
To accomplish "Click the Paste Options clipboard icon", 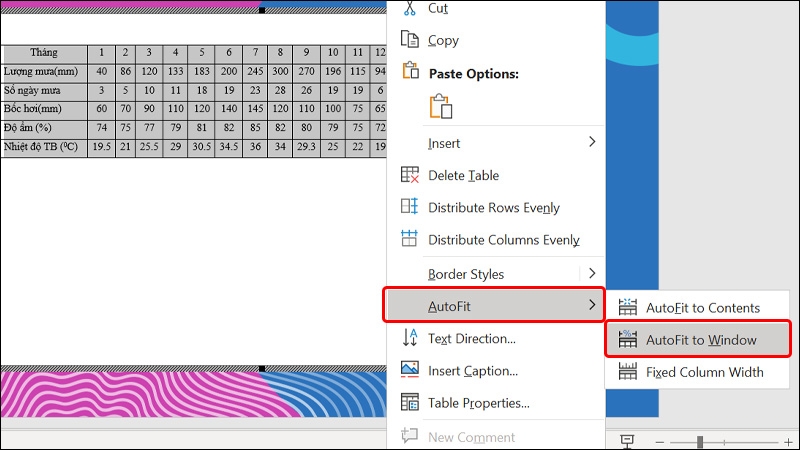I will 410,71.
